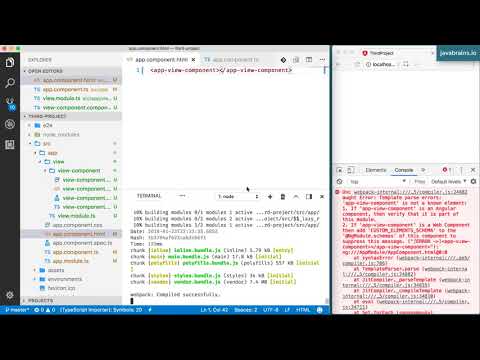
Task: Clear the console in DevTools
Action: point(340,182)
